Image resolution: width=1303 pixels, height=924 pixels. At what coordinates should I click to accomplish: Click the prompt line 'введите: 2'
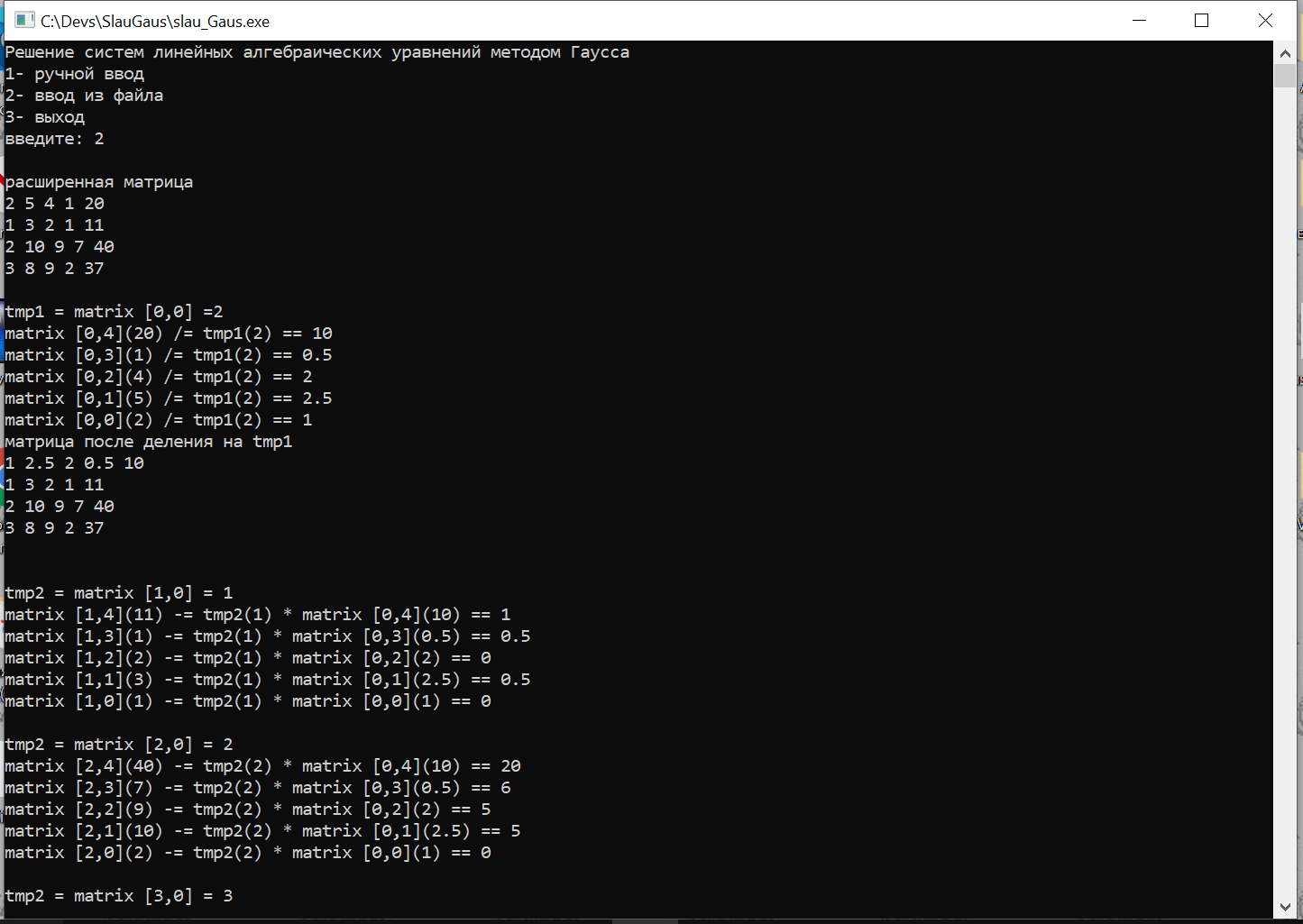(x=55, y=139)
